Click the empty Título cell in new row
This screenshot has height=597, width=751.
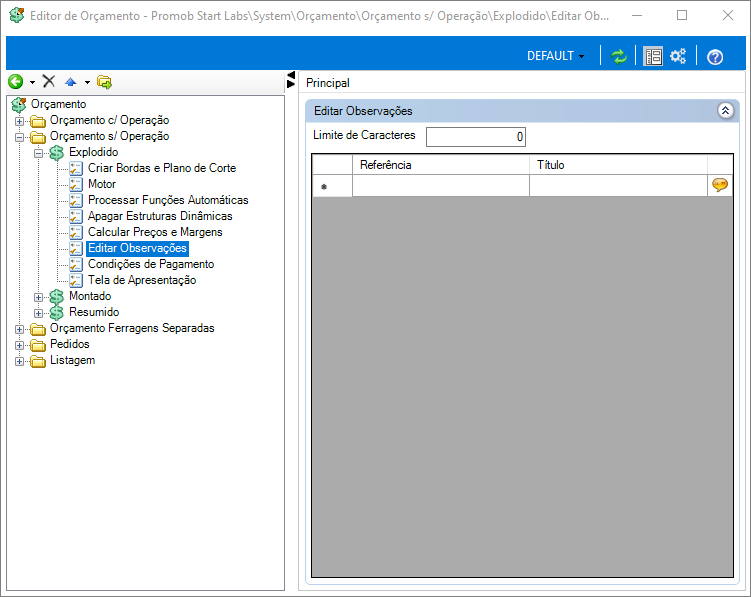[618, 185]
